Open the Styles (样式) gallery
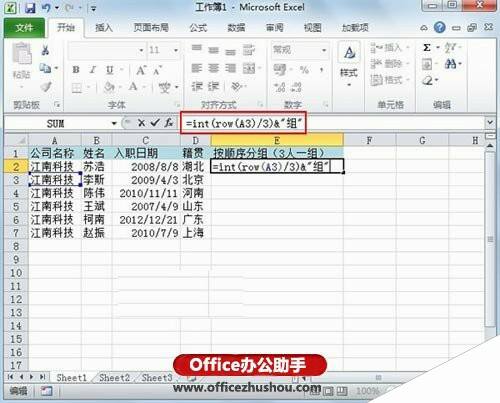Image resolution: width=500 pixels, height=403 pixels. click(349, 64)
